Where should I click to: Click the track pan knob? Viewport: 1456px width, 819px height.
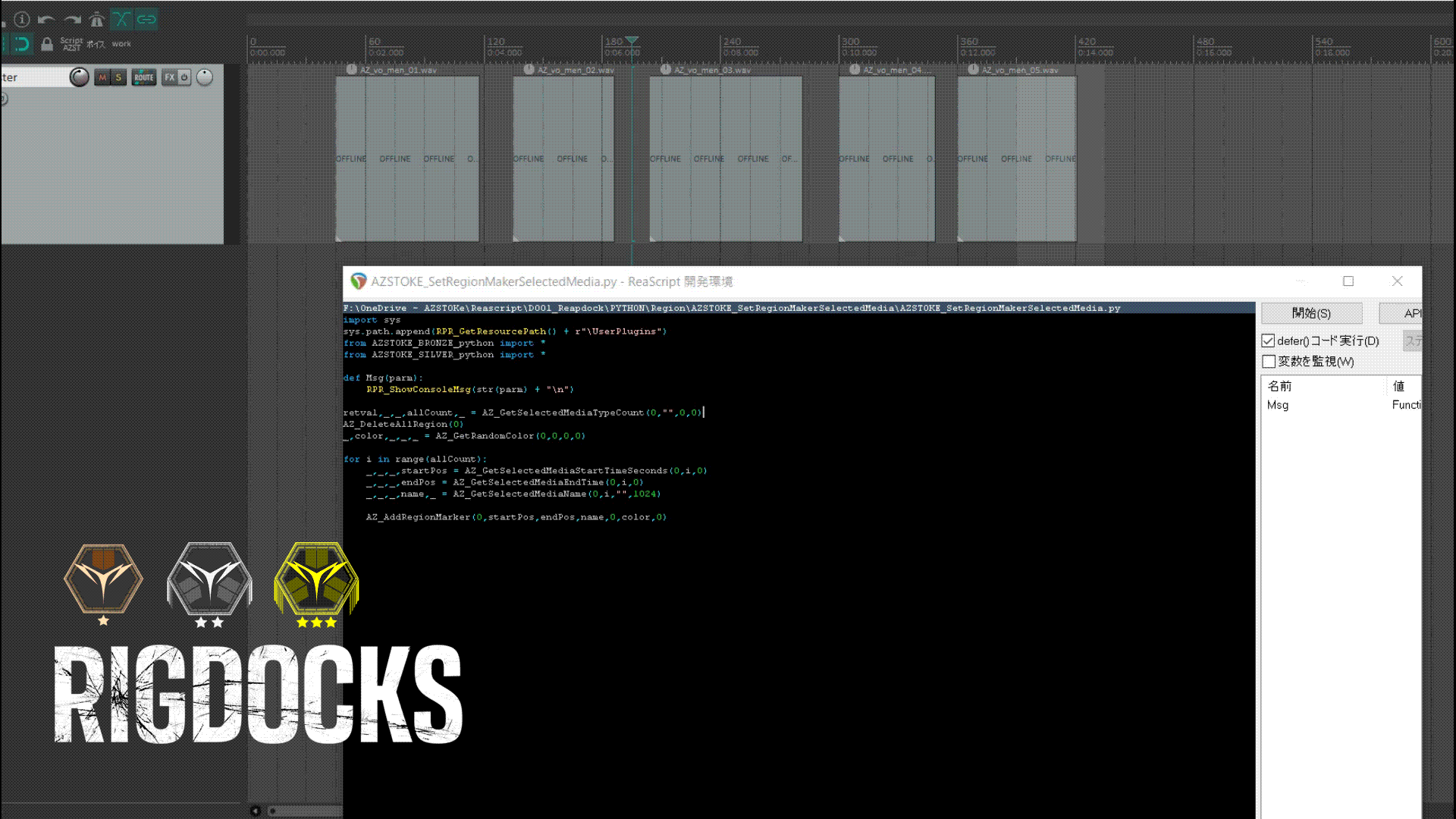(x=205, y=77)
